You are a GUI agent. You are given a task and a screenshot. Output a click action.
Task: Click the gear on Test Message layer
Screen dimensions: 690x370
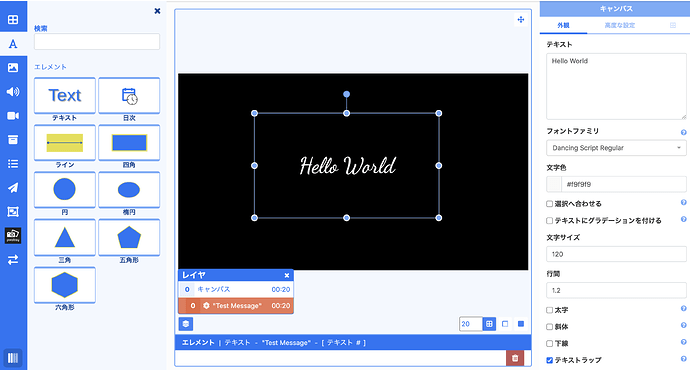click(206, 305)
